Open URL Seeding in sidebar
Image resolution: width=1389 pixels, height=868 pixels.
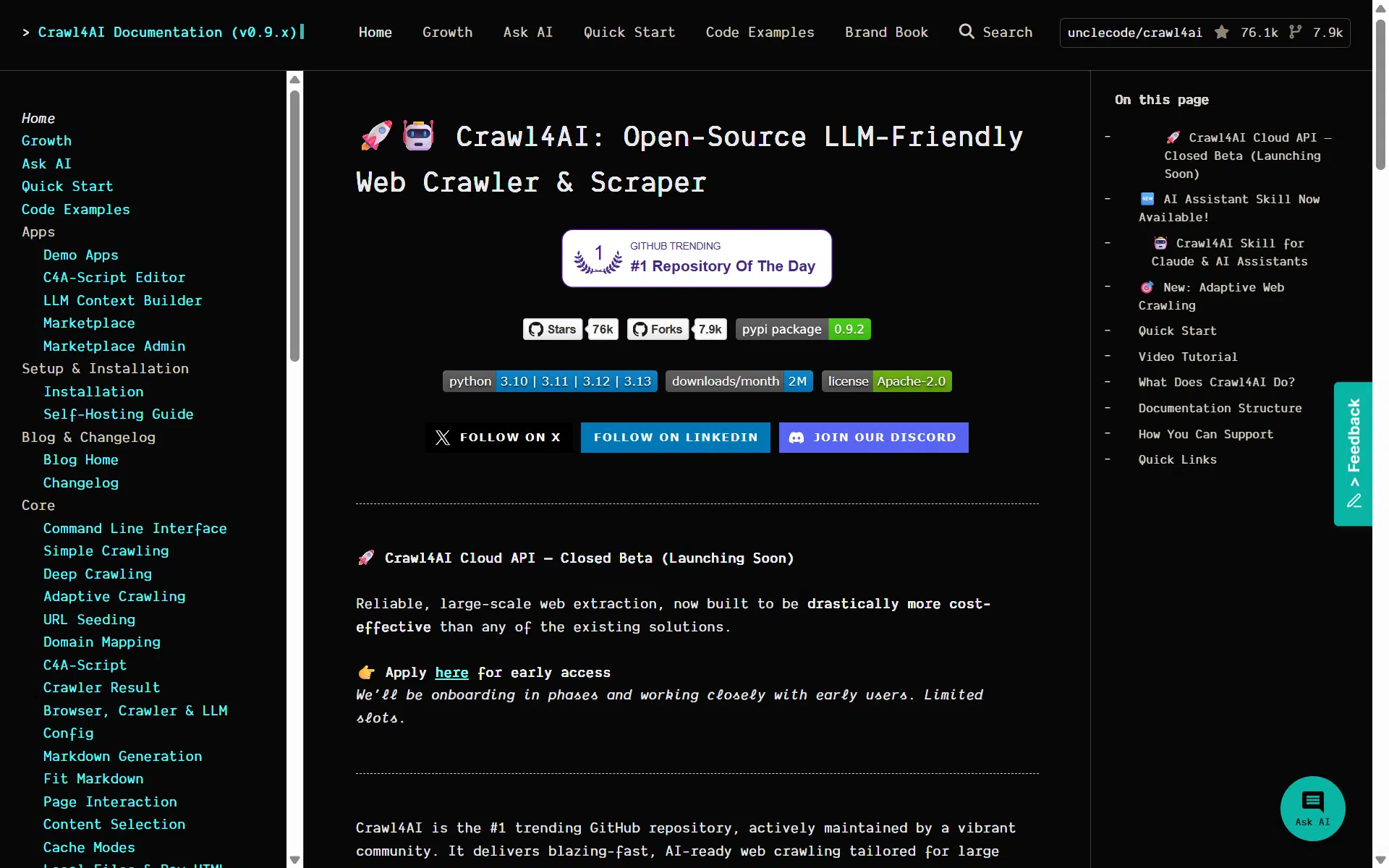[x=89, y=620]
